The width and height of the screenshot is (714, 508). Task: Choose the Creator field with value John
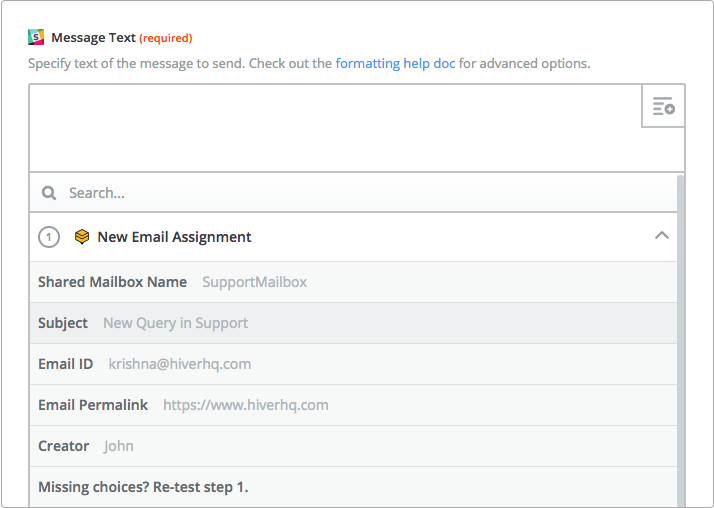353,446
